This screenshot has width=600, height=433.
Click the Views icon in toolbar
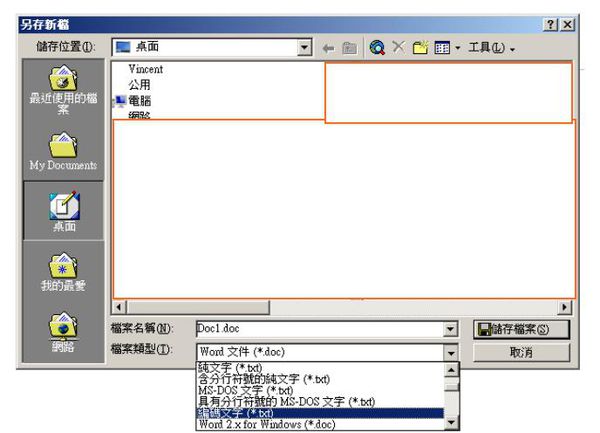(442, 48)
